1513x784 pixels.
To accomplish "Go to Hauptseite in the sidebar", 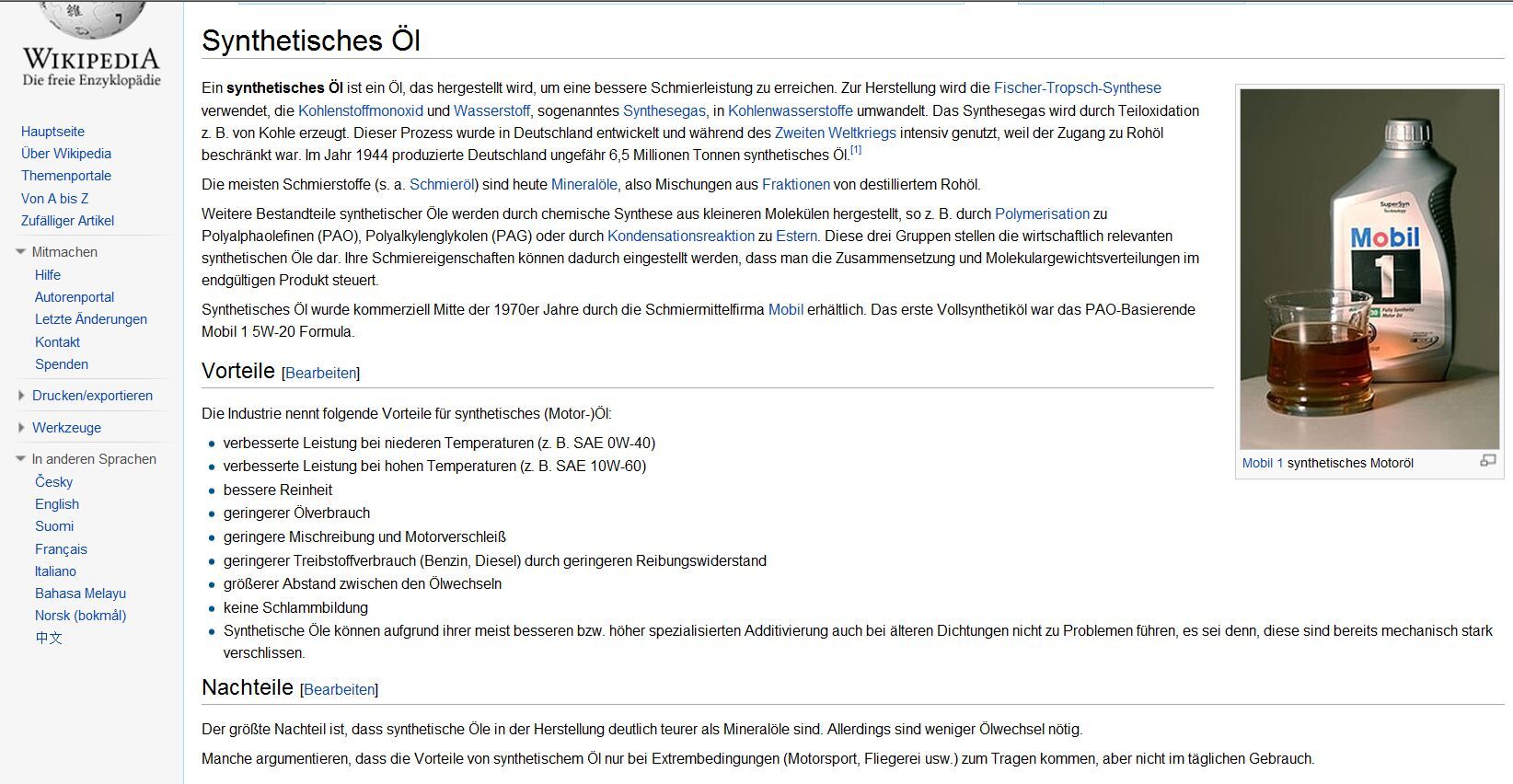I will [x=52, y=132].
